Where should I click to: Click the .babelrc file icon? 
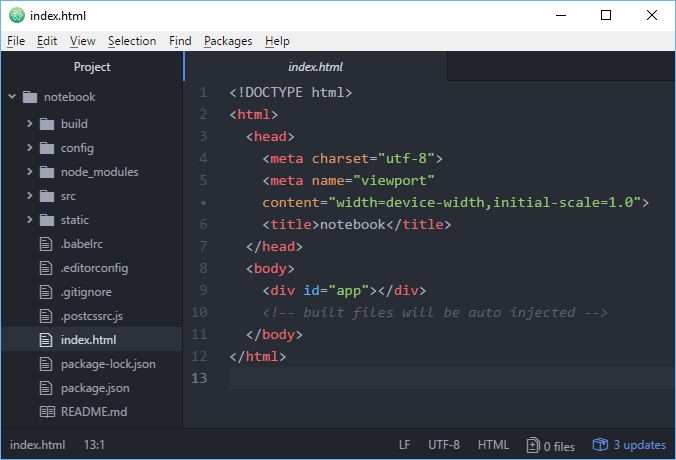coord(46,244)
